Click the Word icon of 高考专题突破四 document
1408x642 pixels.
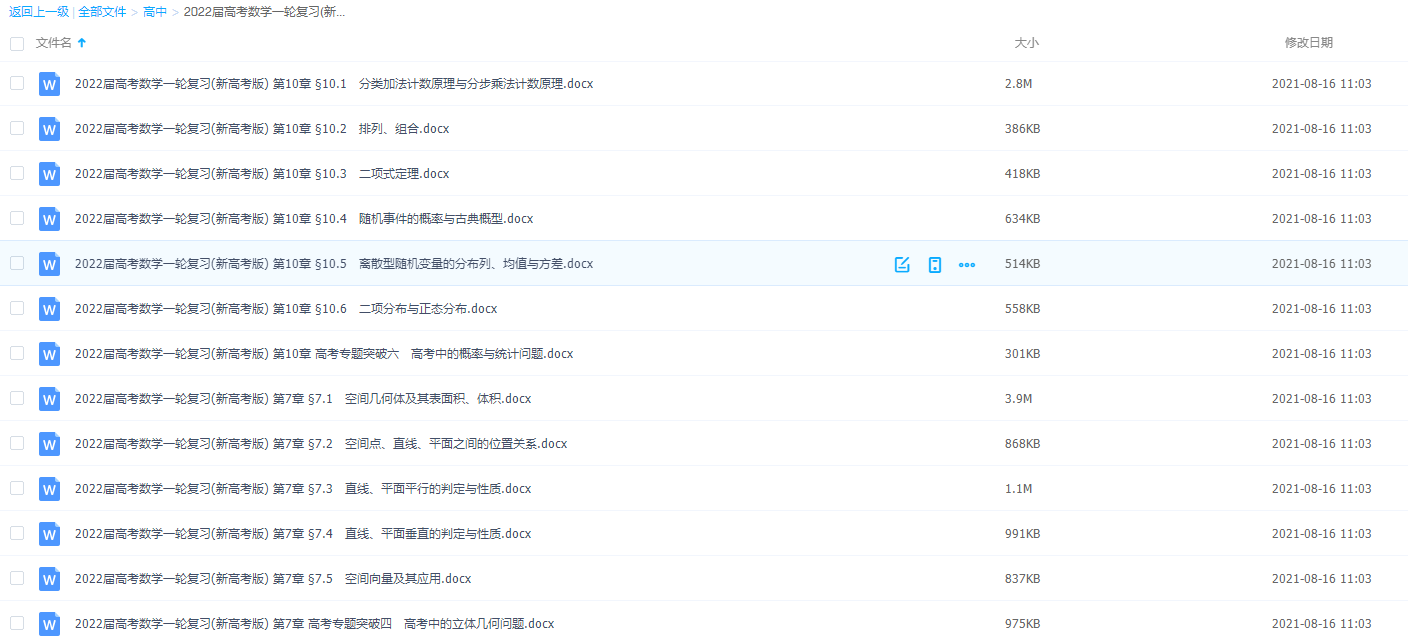click(49, 622)
